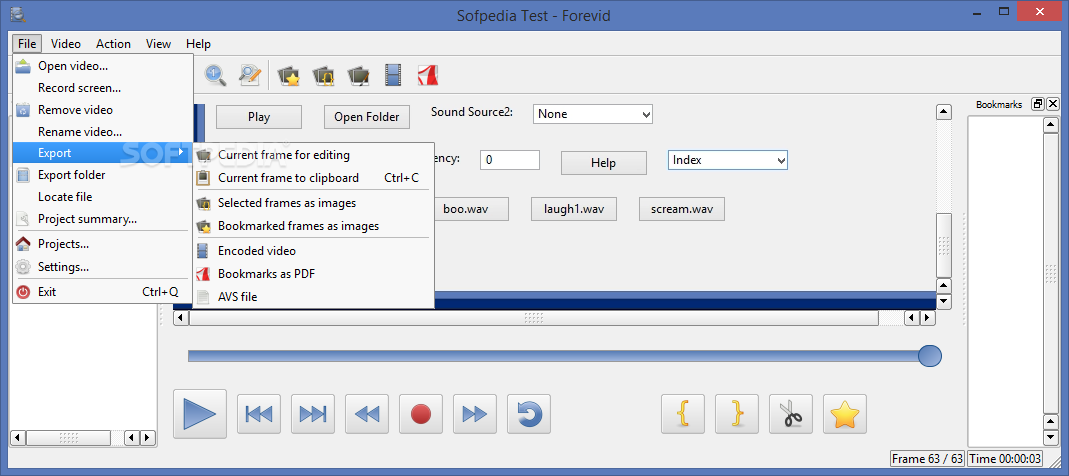Click Export folder in File menu
Screen dimensions: 1069x476
102,175
